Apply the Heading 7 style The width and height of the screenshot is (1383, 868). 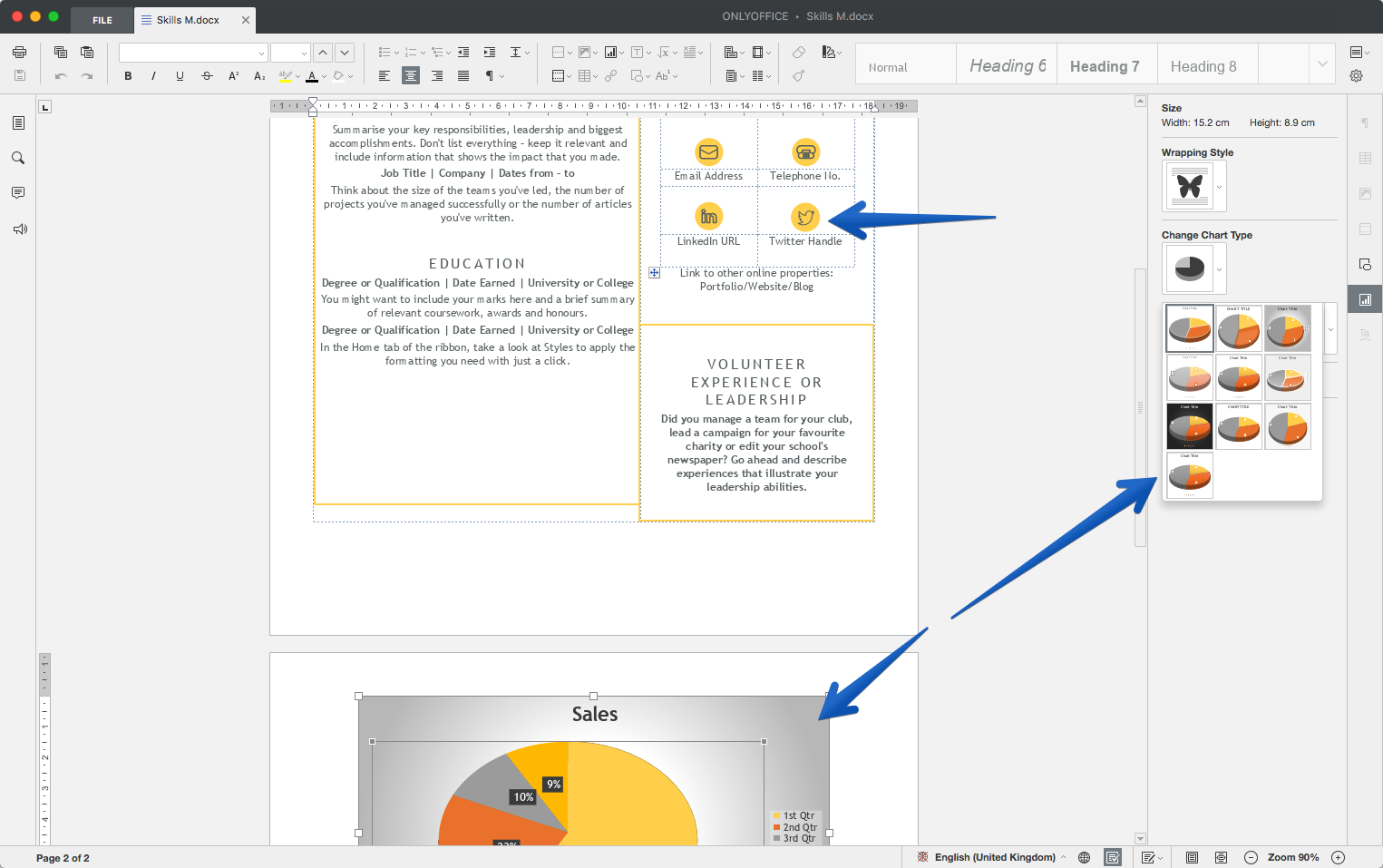1106,66
